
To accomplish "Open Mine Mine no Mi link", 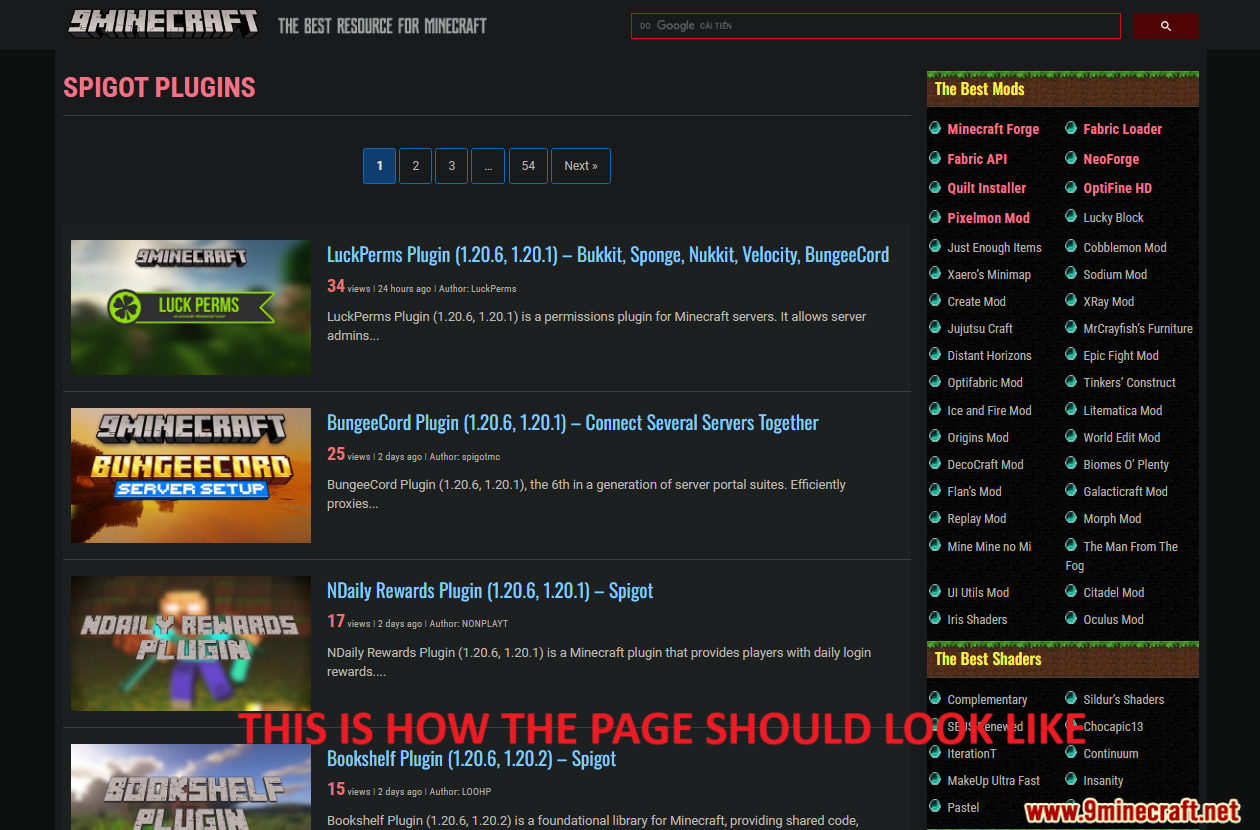I will [x=989, y=547].
